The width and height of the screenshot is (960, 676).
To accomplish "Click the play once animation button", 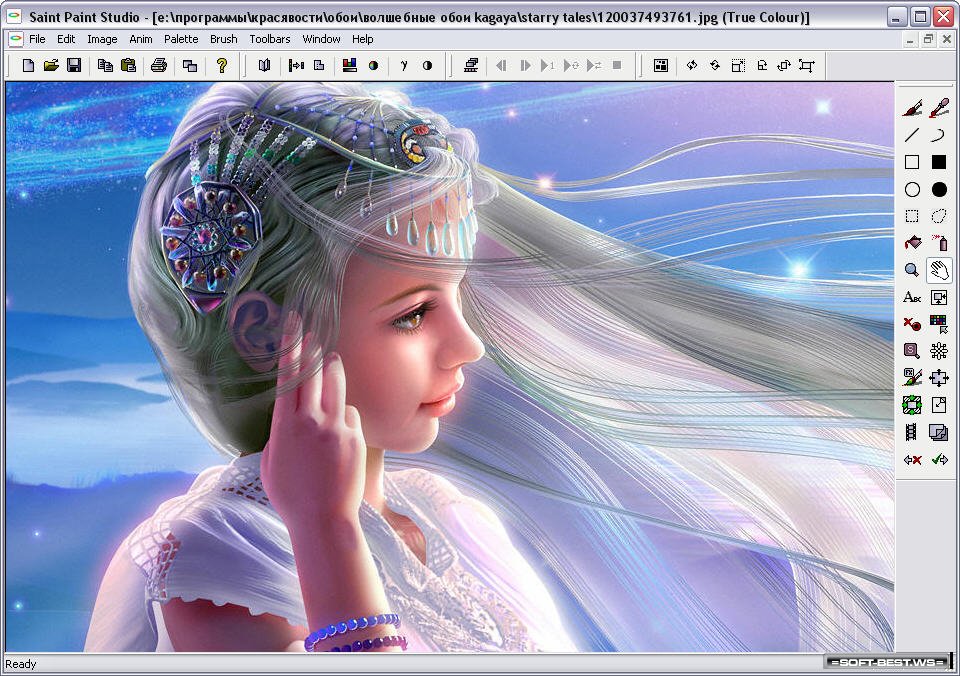I will point(547,66).
